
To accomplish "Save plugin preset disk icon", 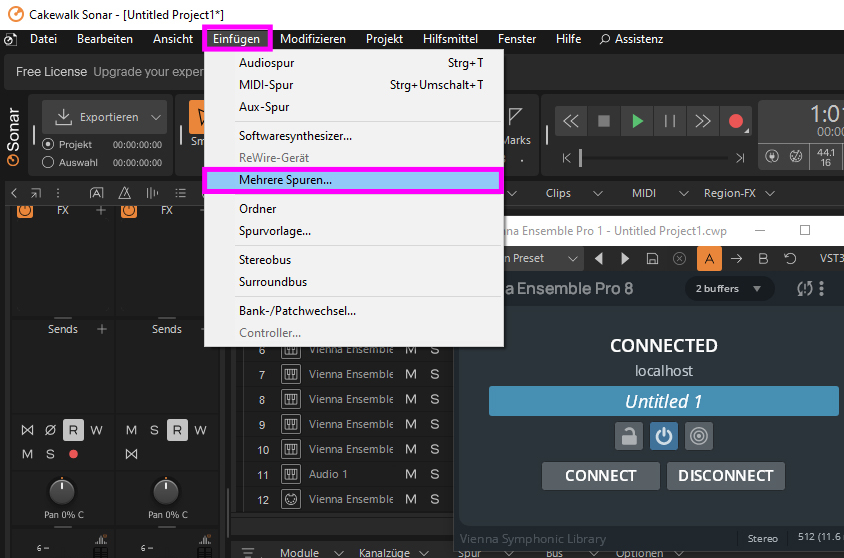I will [652, 259].
